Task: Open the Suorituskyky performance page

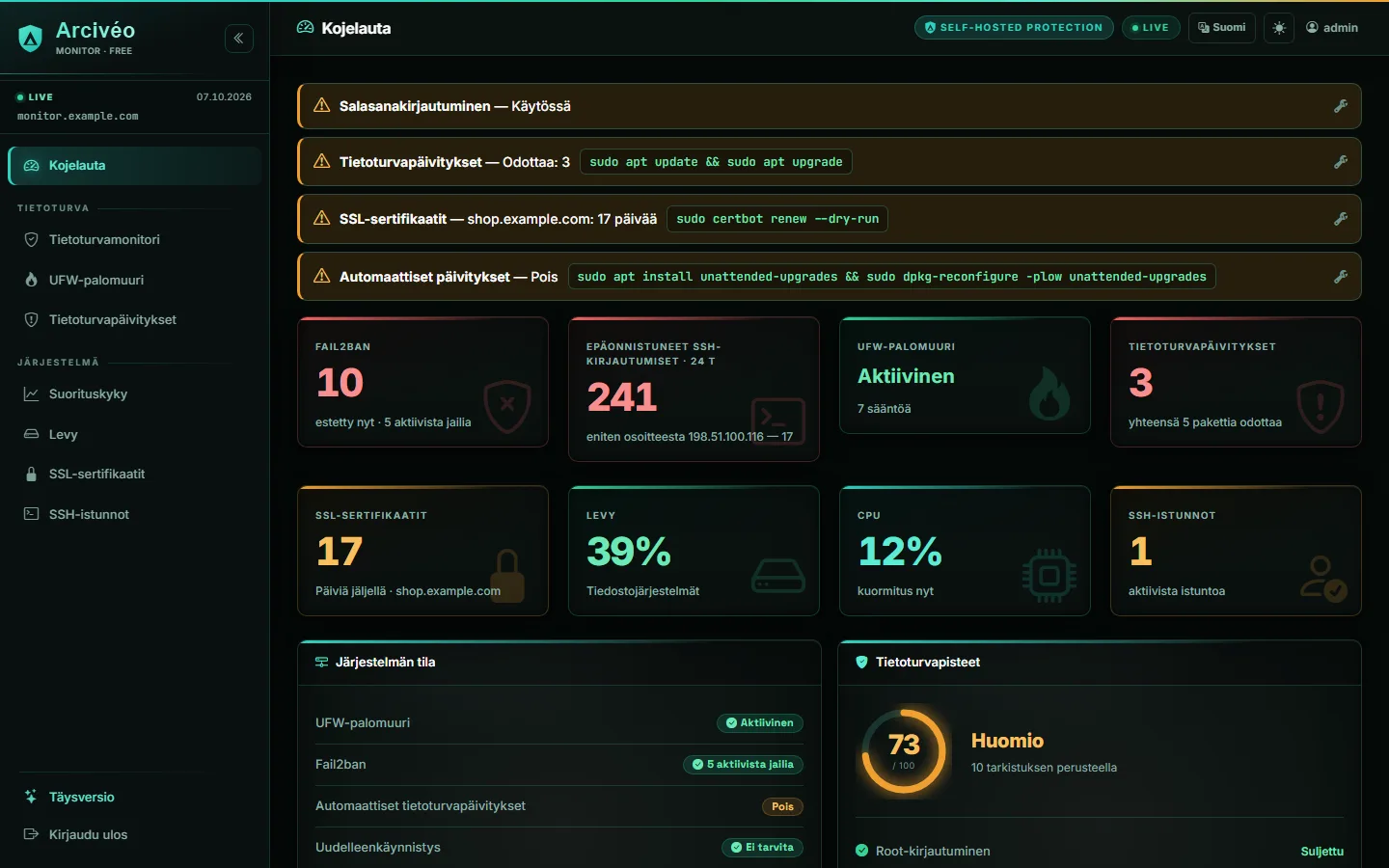Action: (135, 393)
